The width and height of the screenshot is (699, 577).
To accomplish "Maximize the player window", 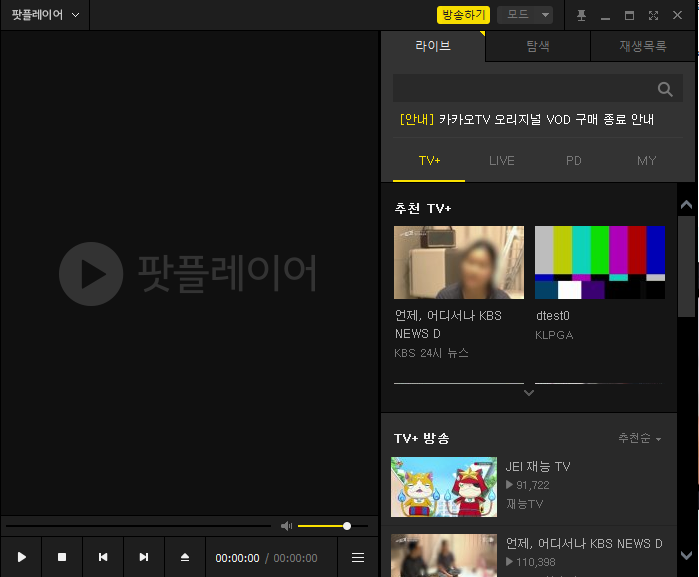I will click(629, 16).
